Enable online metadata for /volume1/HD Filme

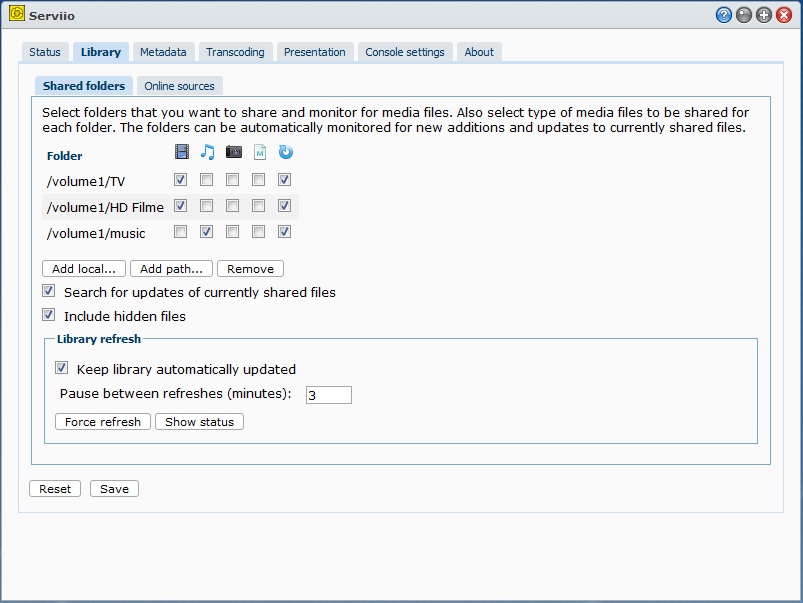(x=259, y=205)
